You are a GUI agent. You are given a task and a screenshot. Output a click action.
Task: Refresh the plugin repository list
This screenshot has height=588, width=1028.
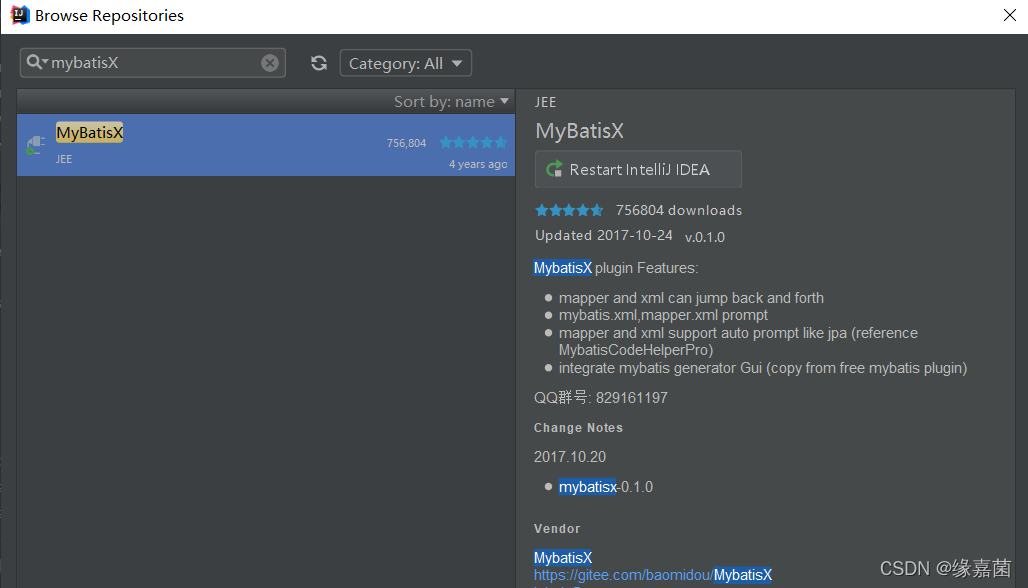click(x=319, y=63)
